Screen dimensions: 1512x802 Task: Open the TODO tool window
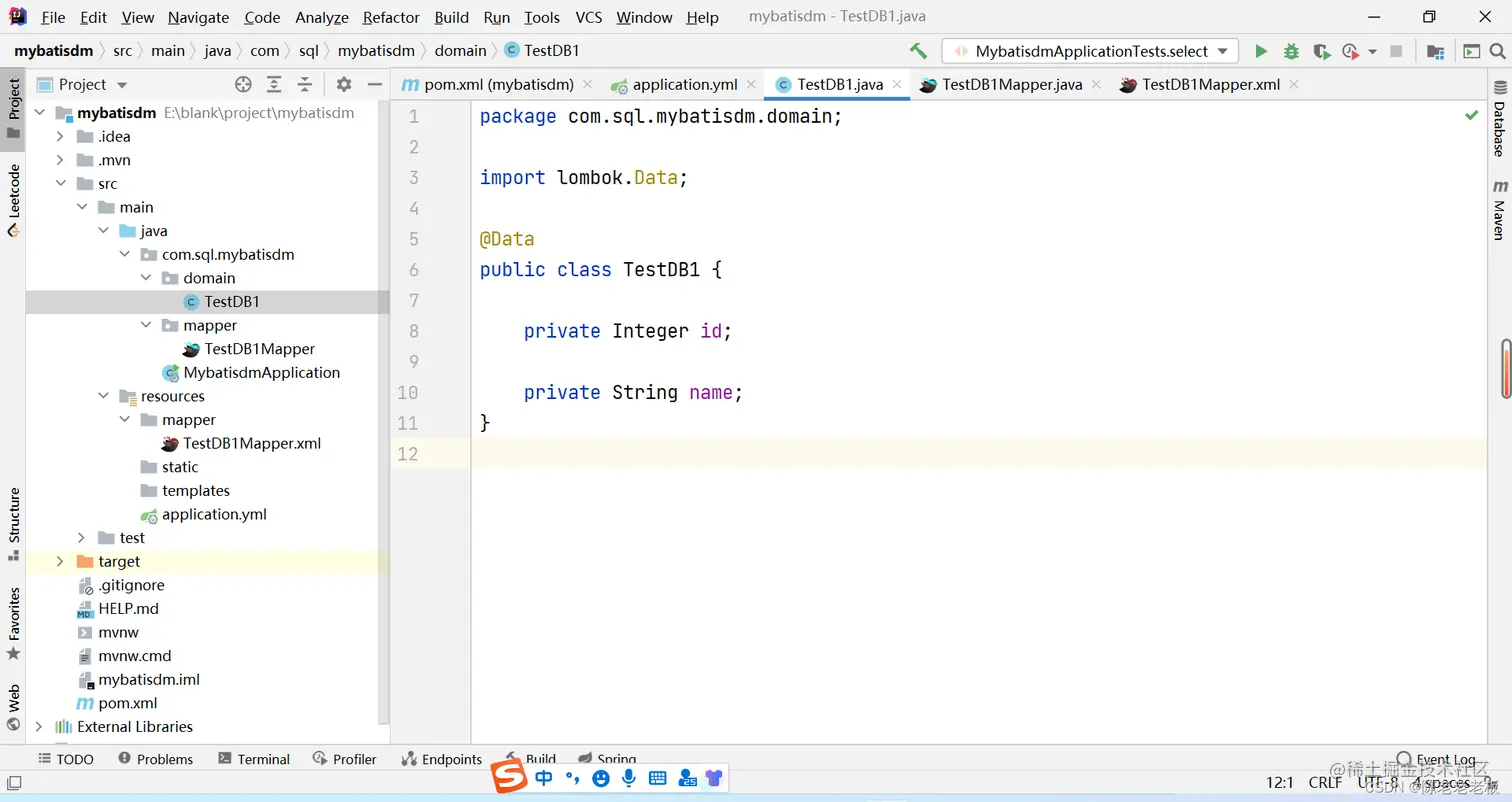(65, 759)
